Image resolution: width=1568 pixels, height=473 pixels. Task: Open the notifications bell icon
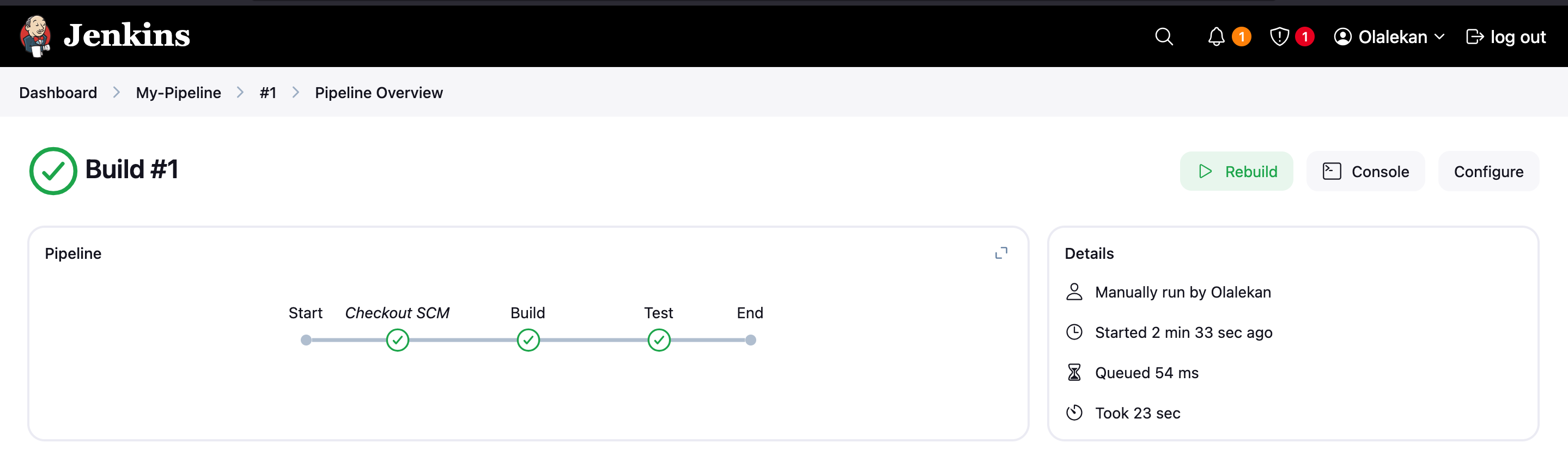[x=1215, y=37]
